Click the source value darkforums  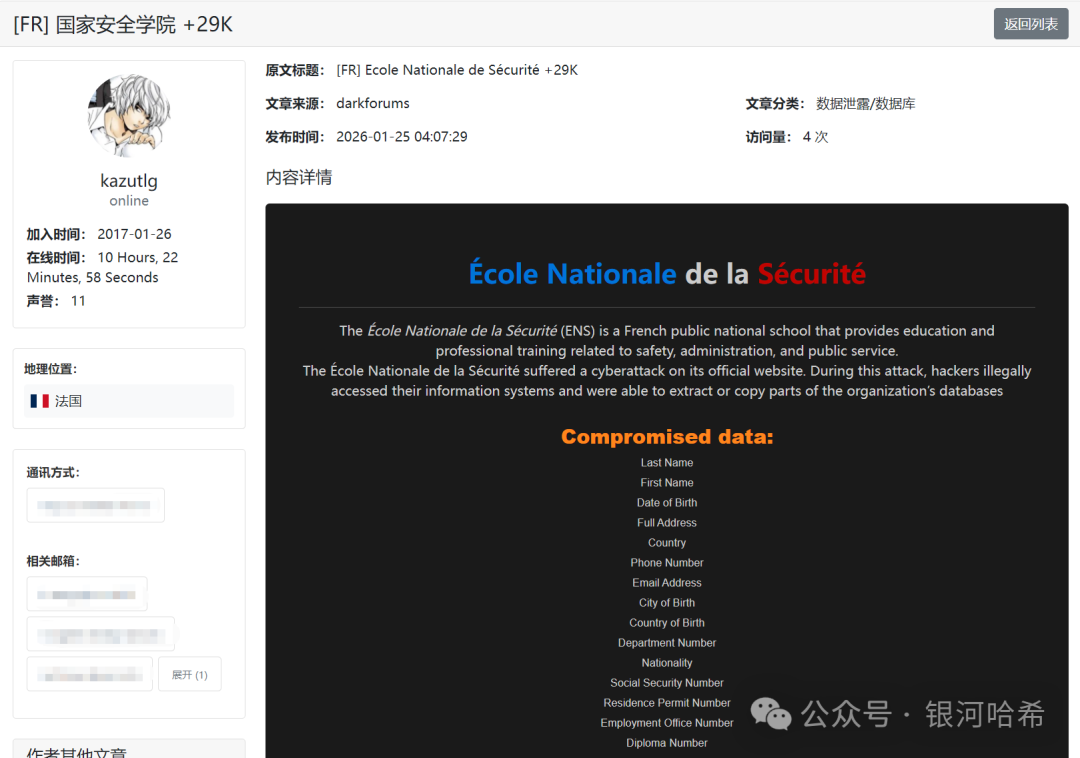tap(373, 103)
